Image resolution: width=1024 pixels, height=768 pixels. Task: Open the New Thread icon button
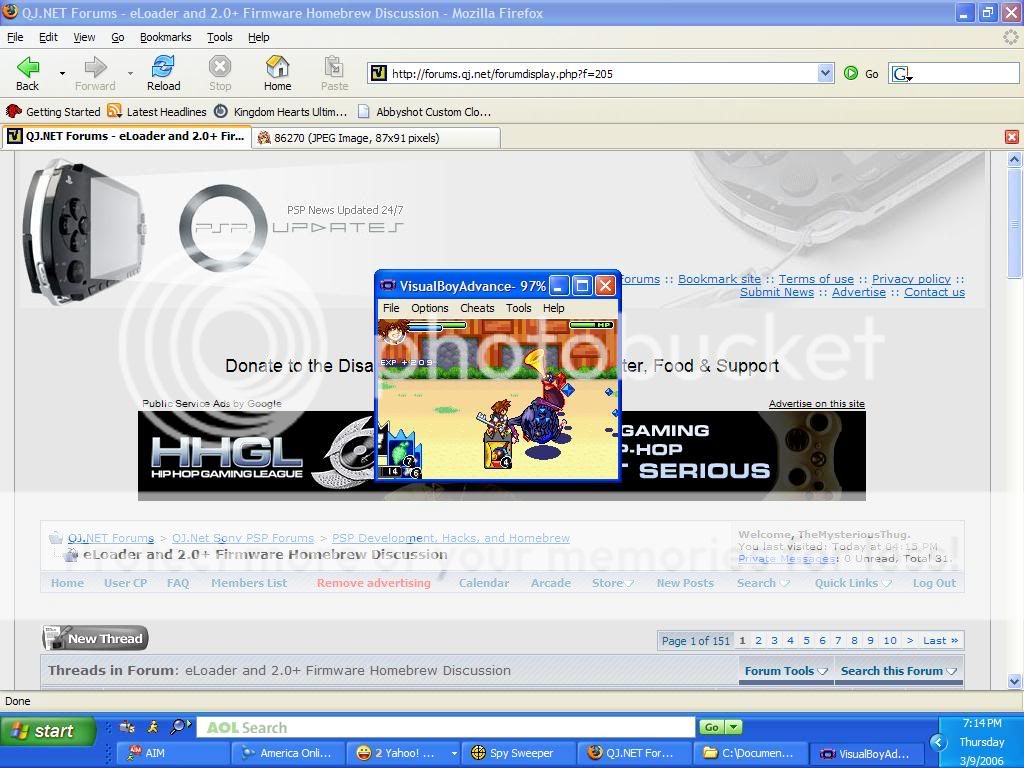click(x=95, y=638)
